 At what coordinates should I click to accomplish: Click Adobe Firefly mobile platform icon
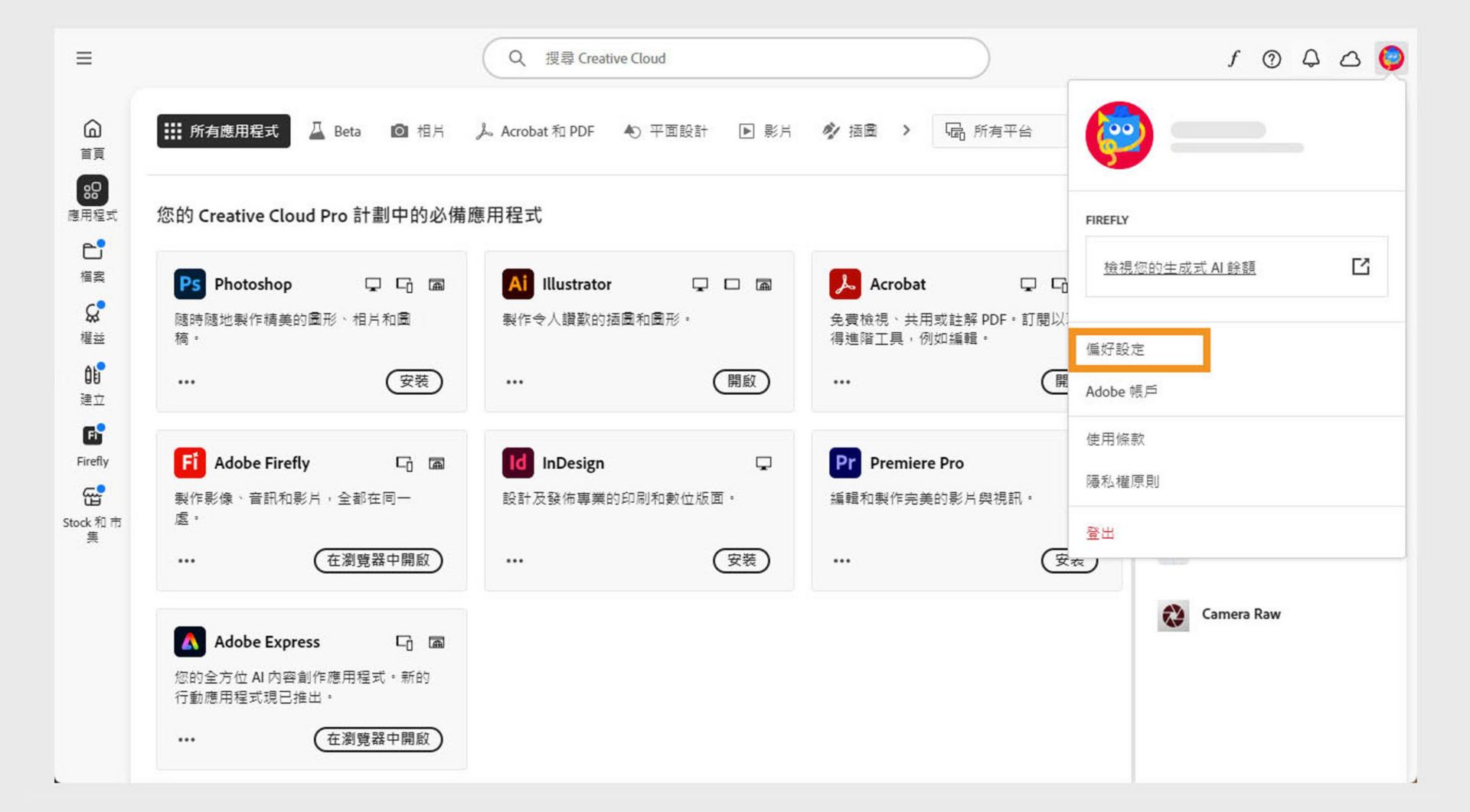[x=404, y=464]
